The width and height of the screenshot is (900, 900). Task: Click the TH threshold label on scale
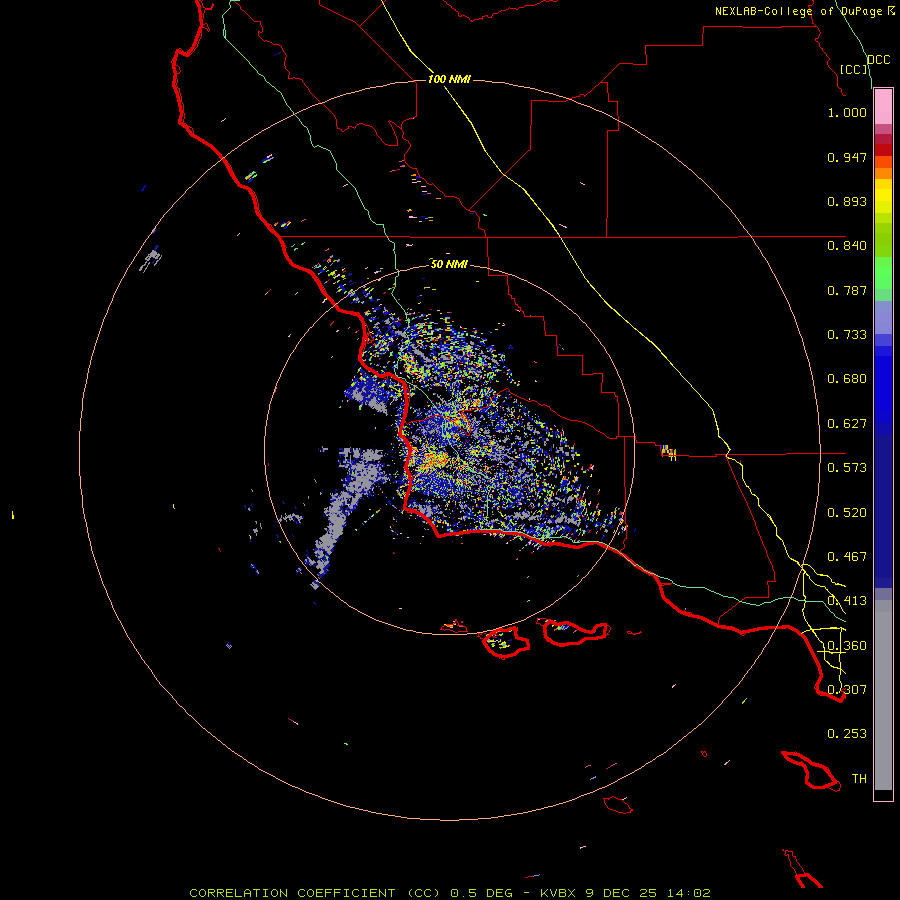point(859,779)
